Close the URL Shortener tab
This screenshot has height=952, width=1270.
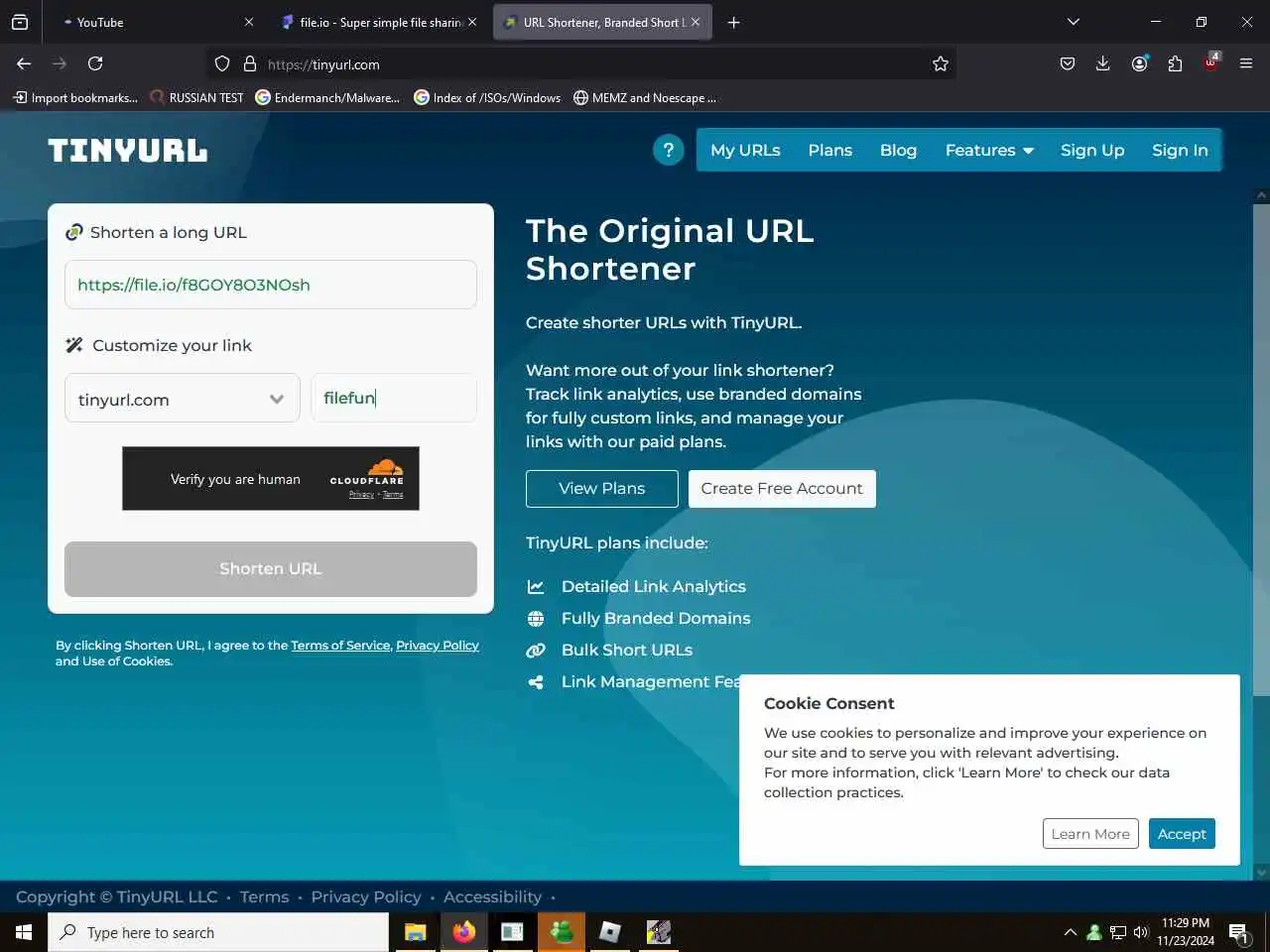[696, 22]
